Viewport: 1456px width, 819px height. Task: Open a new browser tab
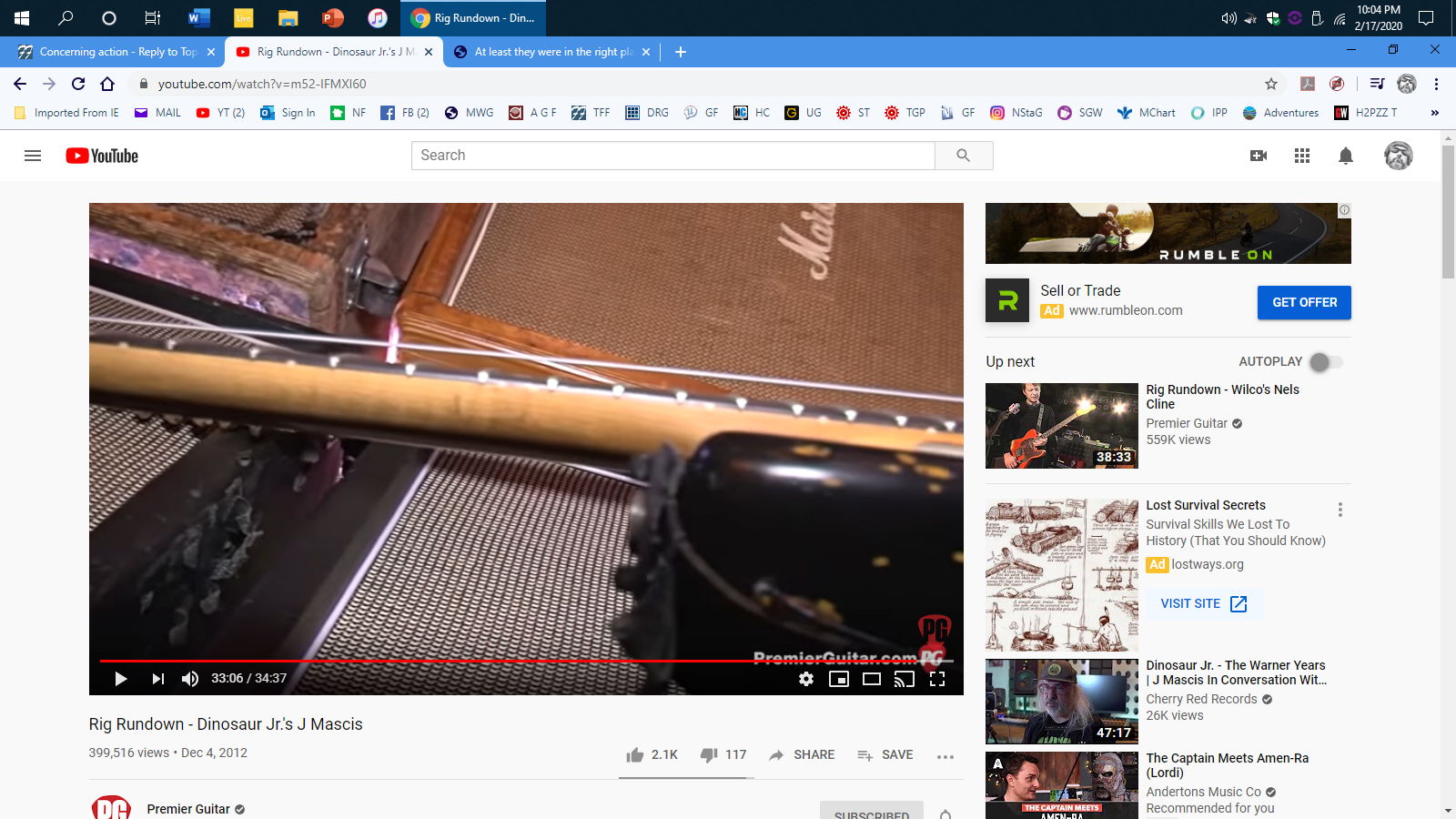tap(681, 52)
